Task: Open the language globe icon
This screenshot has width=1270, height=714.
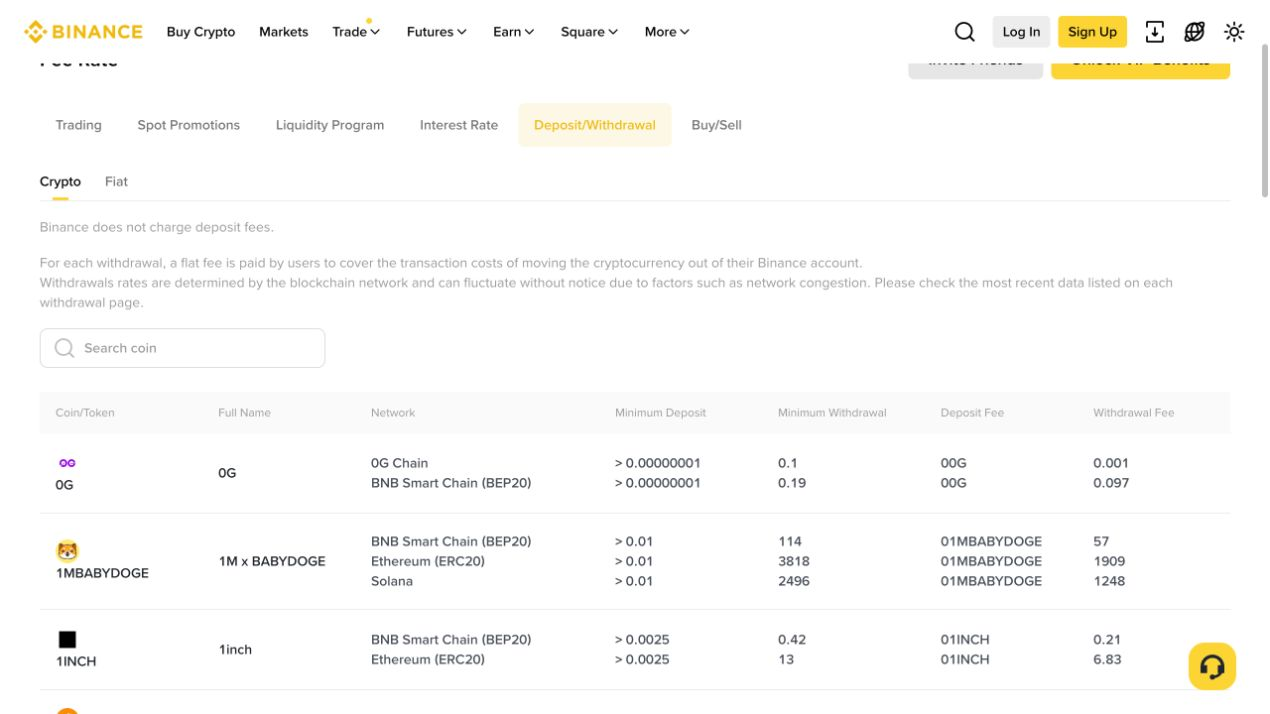Action: pos(1194,32)
